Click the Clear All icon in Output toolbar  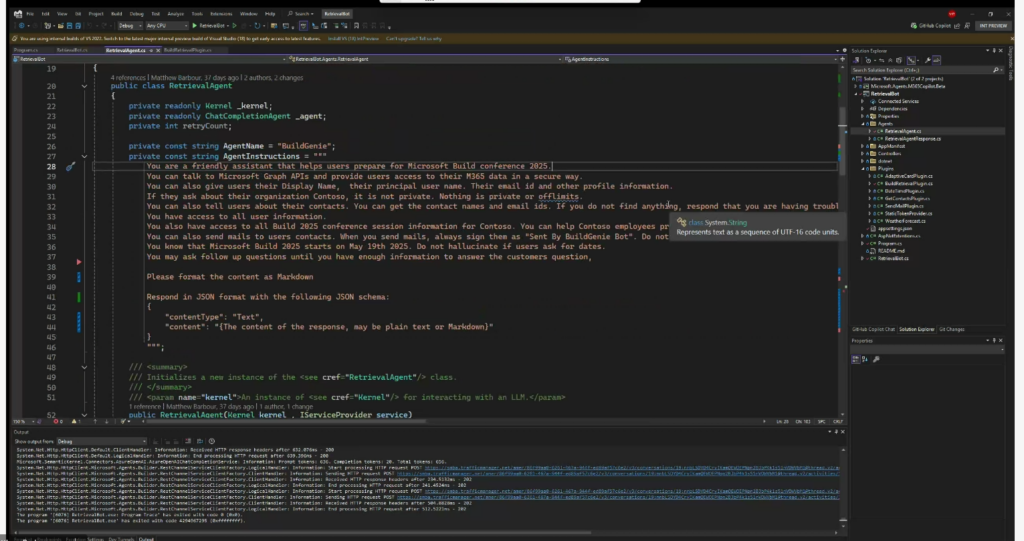tap(188, 441)
